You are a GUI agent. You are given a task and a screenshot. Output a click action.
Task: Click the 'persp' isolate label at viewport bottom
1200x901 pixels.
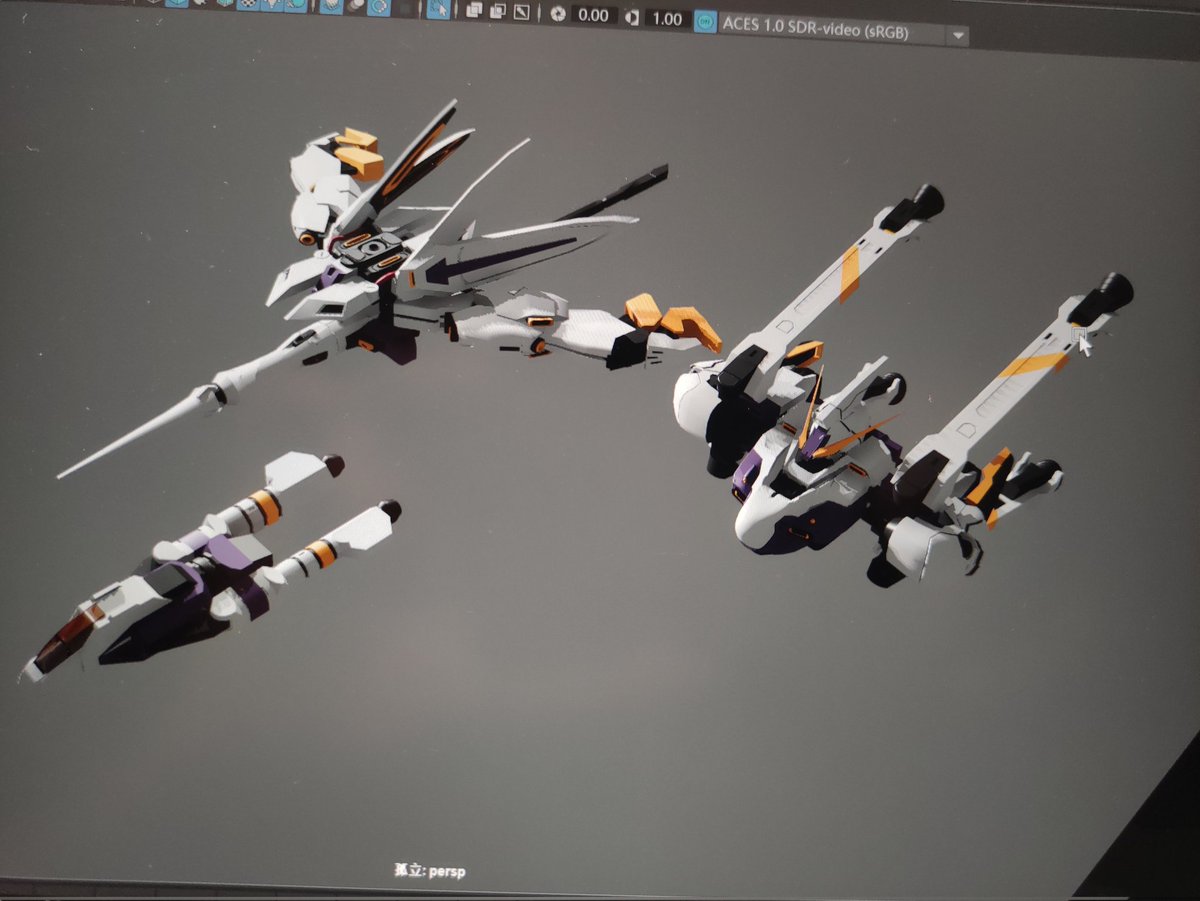point(448,871)
